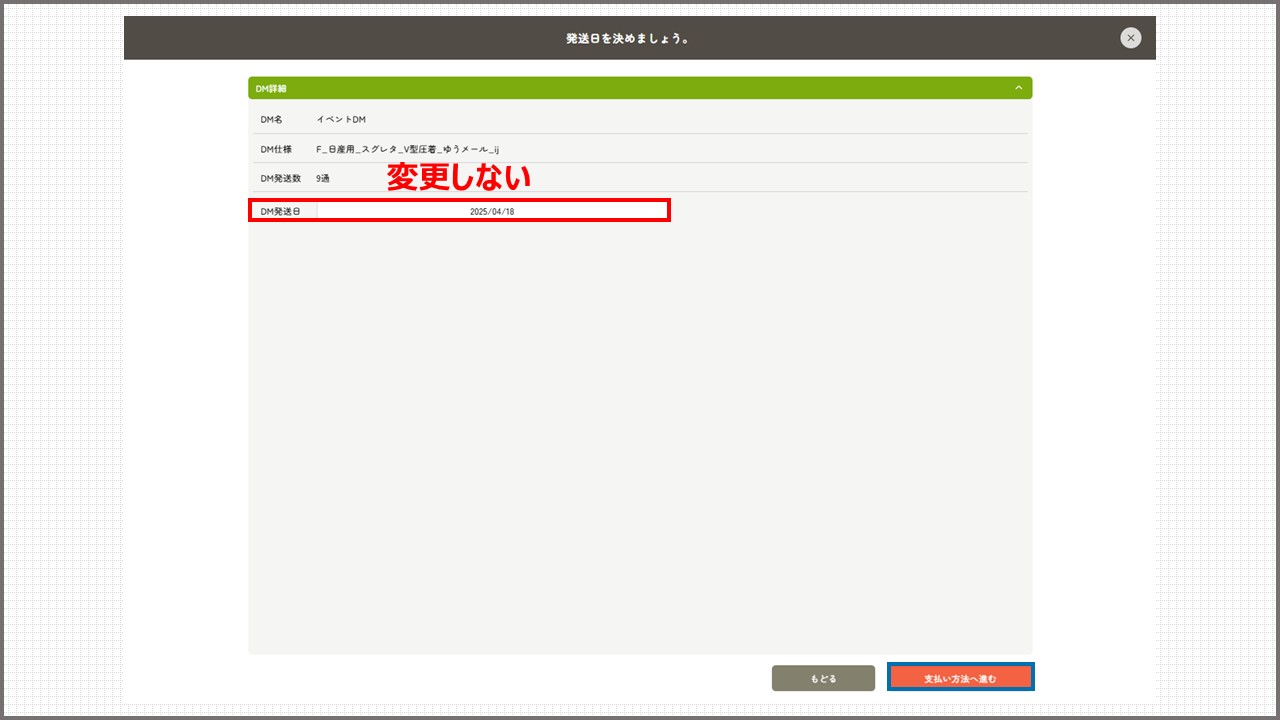Click the DM仕様 label
The height and width of the screenshot is (720, 1280).
click(x=276, y=149)
